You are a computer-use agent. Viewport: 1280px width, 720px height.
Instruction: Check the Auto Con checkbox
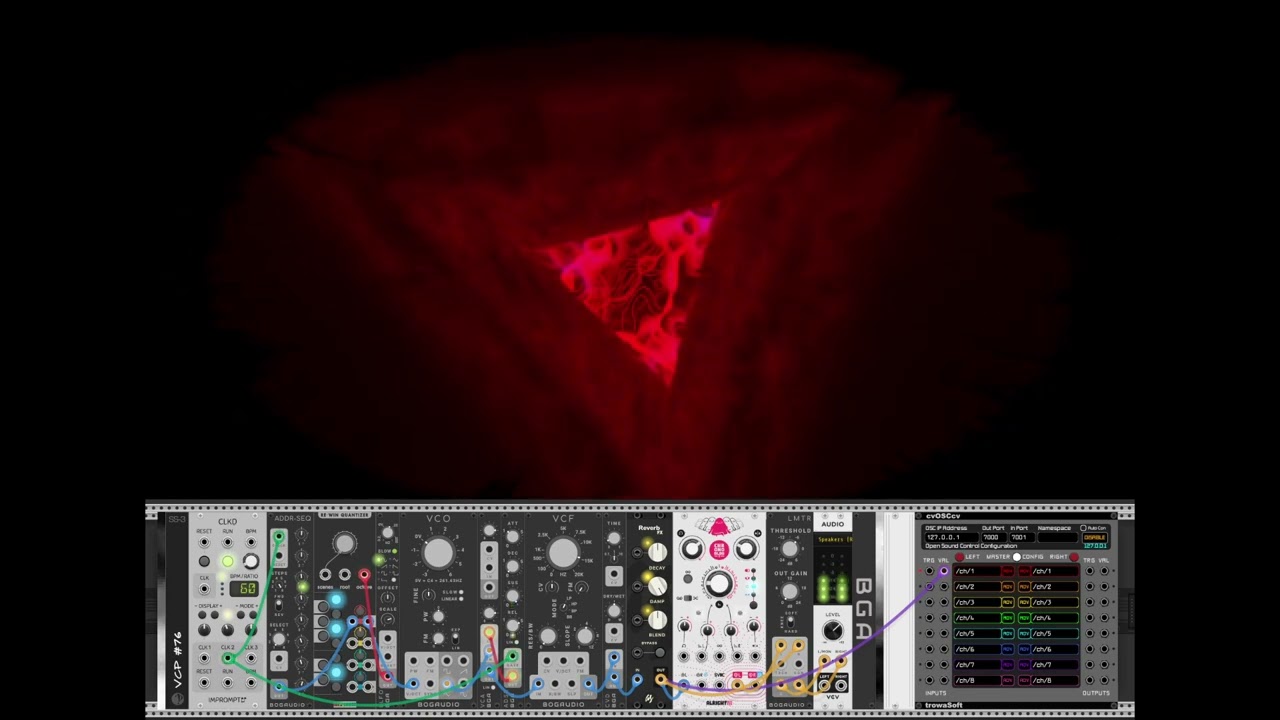point(1083,528)
